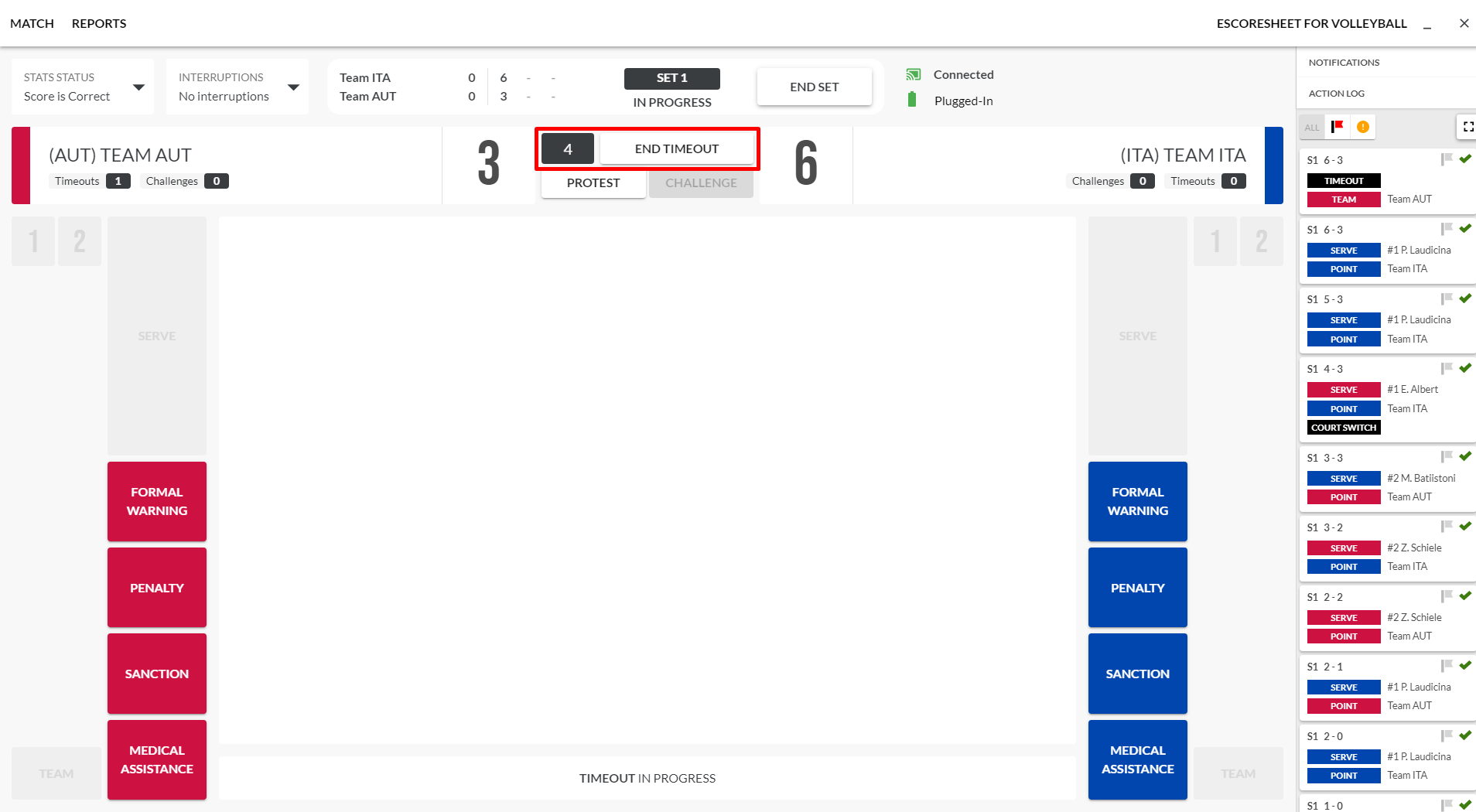Flag the S1 6-3 serve log entry
The height and width of the screenshot is (812, 1476).
[x=1447, y=229]
